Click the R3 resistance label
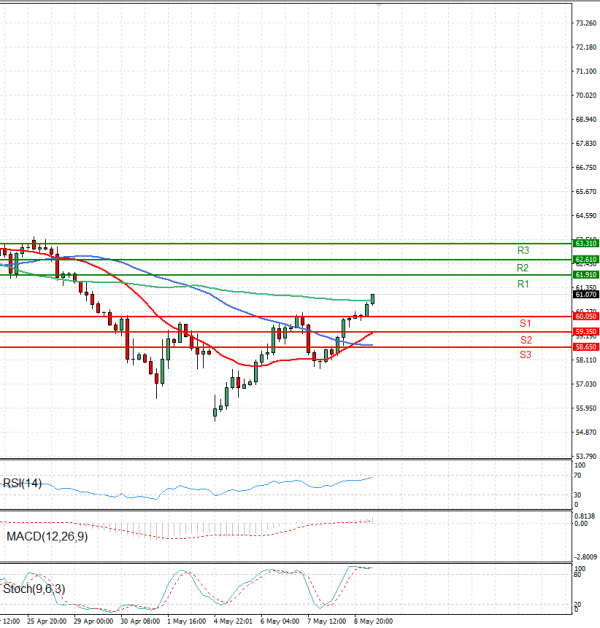Screen dimensions: 600x628 (523, 250)
